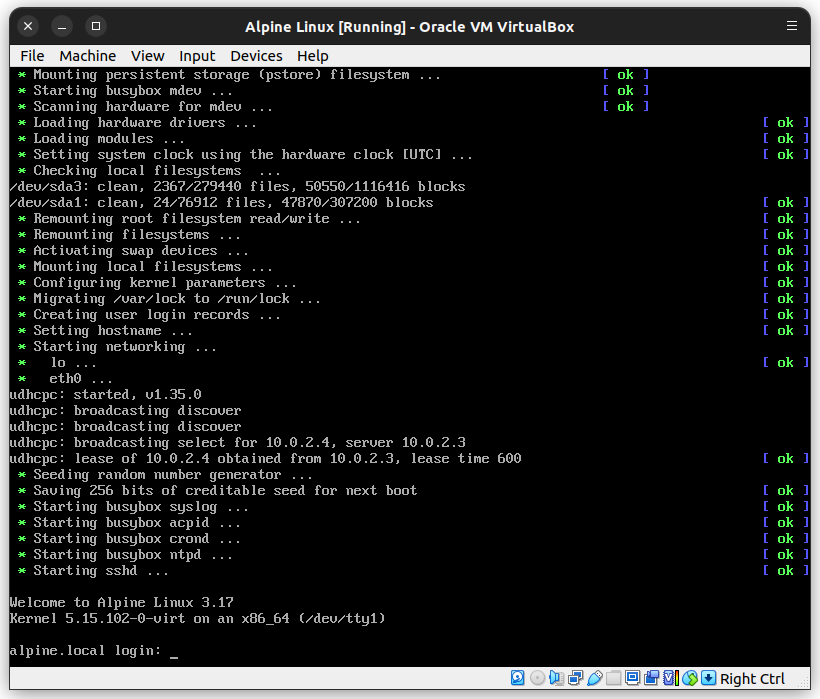Click the Kernel 5.15.102-0-virt line
The image size is (820, 699).
click(197, 618)
